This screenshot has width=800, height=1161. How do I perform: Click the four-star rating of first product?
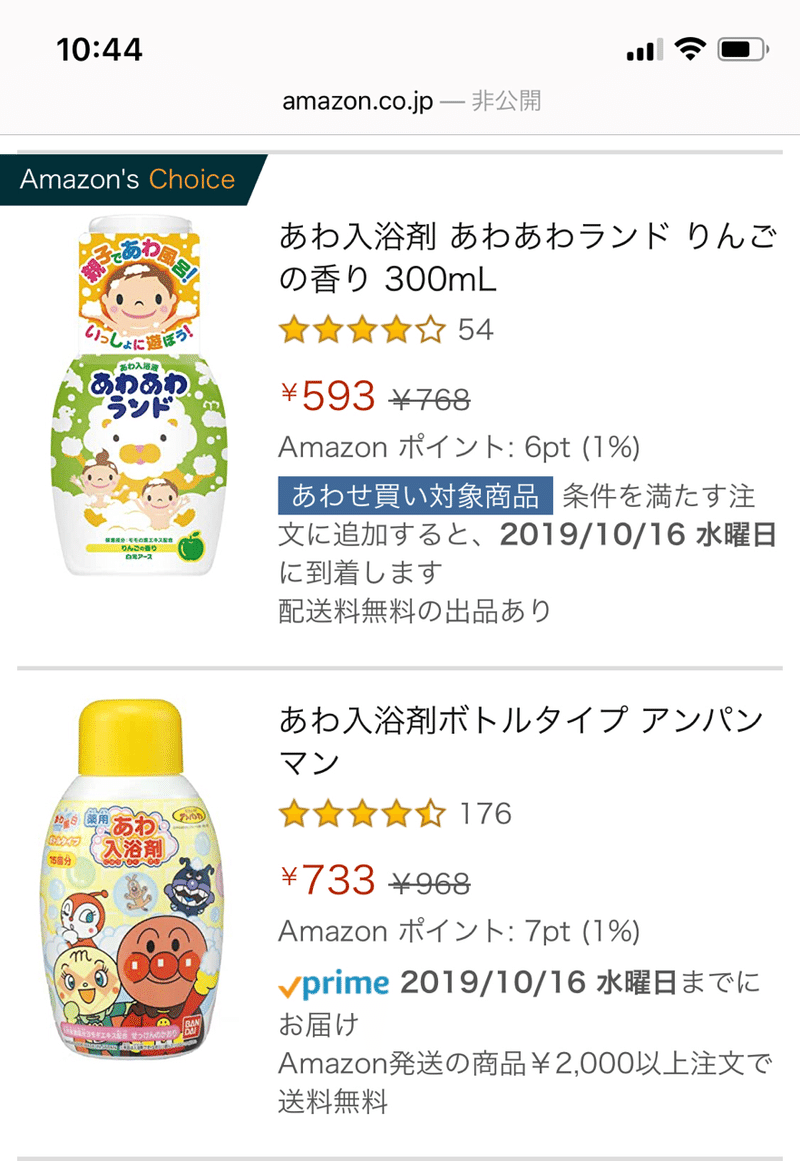[361, 329]
